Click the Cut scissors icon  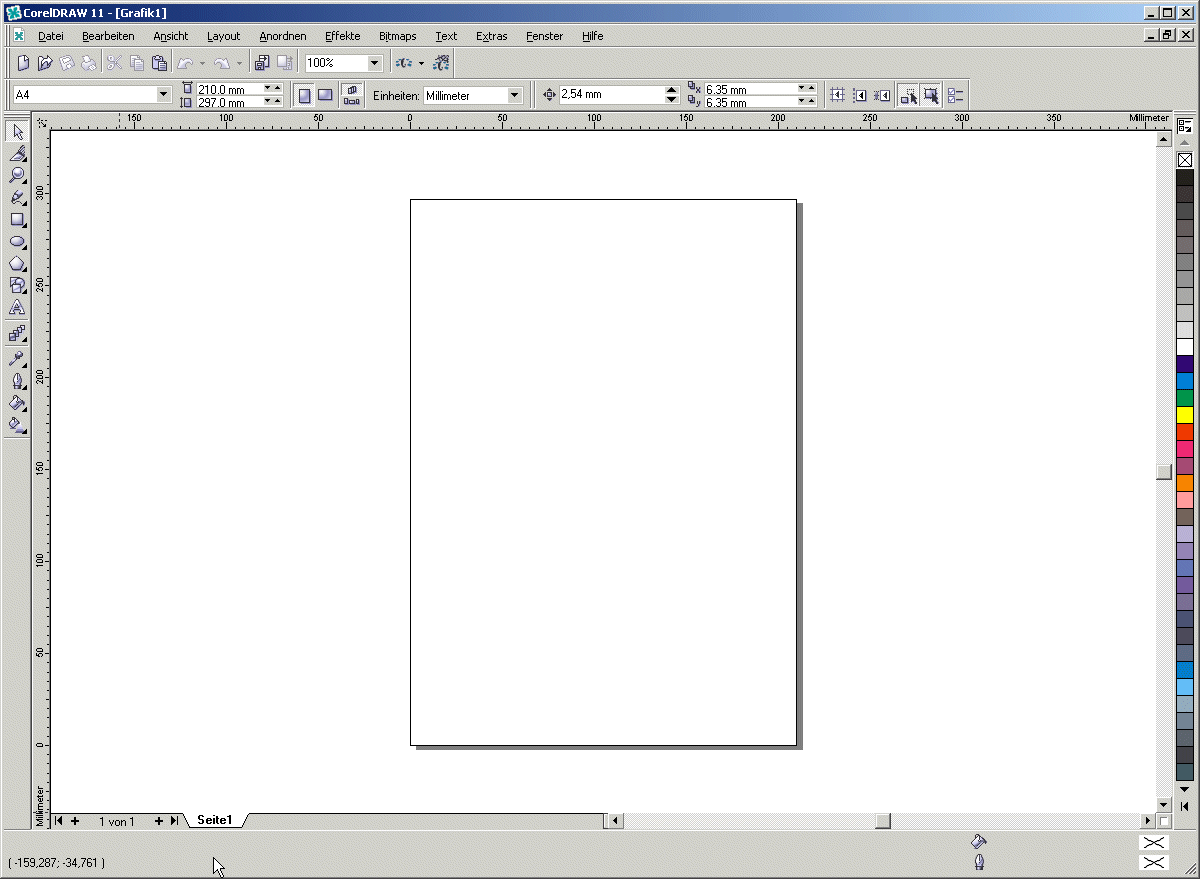click(114, 63)
